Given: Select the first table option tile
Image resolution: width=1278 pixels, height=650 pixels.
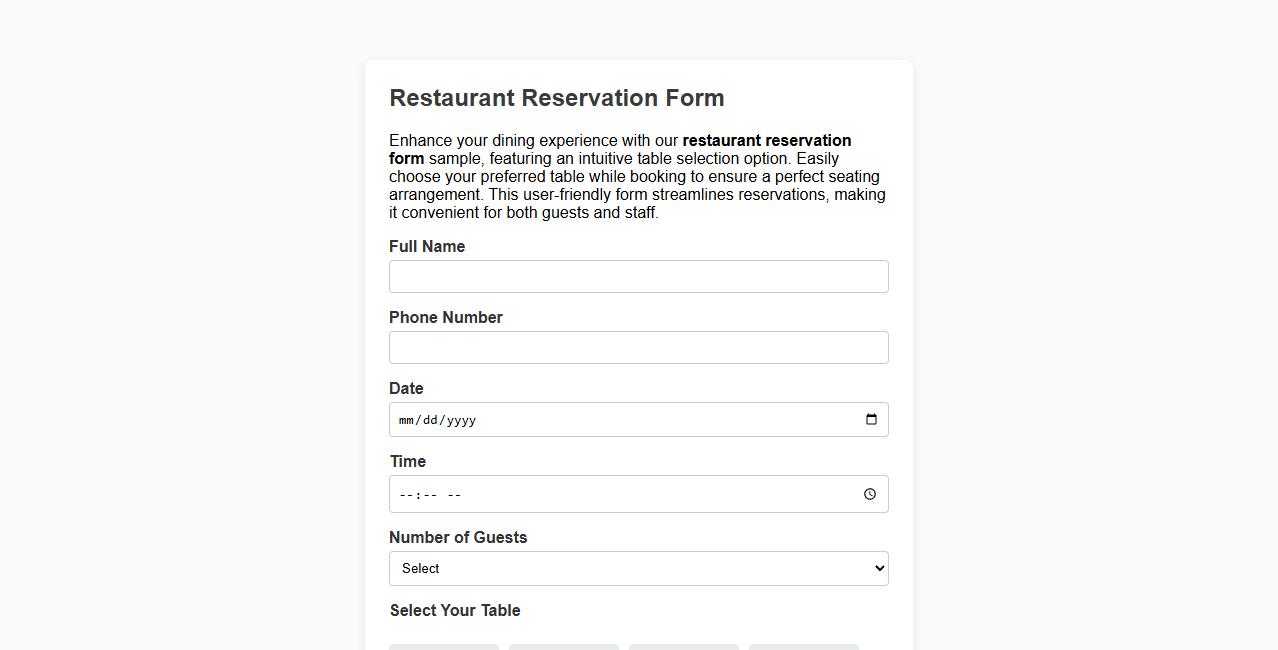Looking at the screenshot, I should click(444, 648).
